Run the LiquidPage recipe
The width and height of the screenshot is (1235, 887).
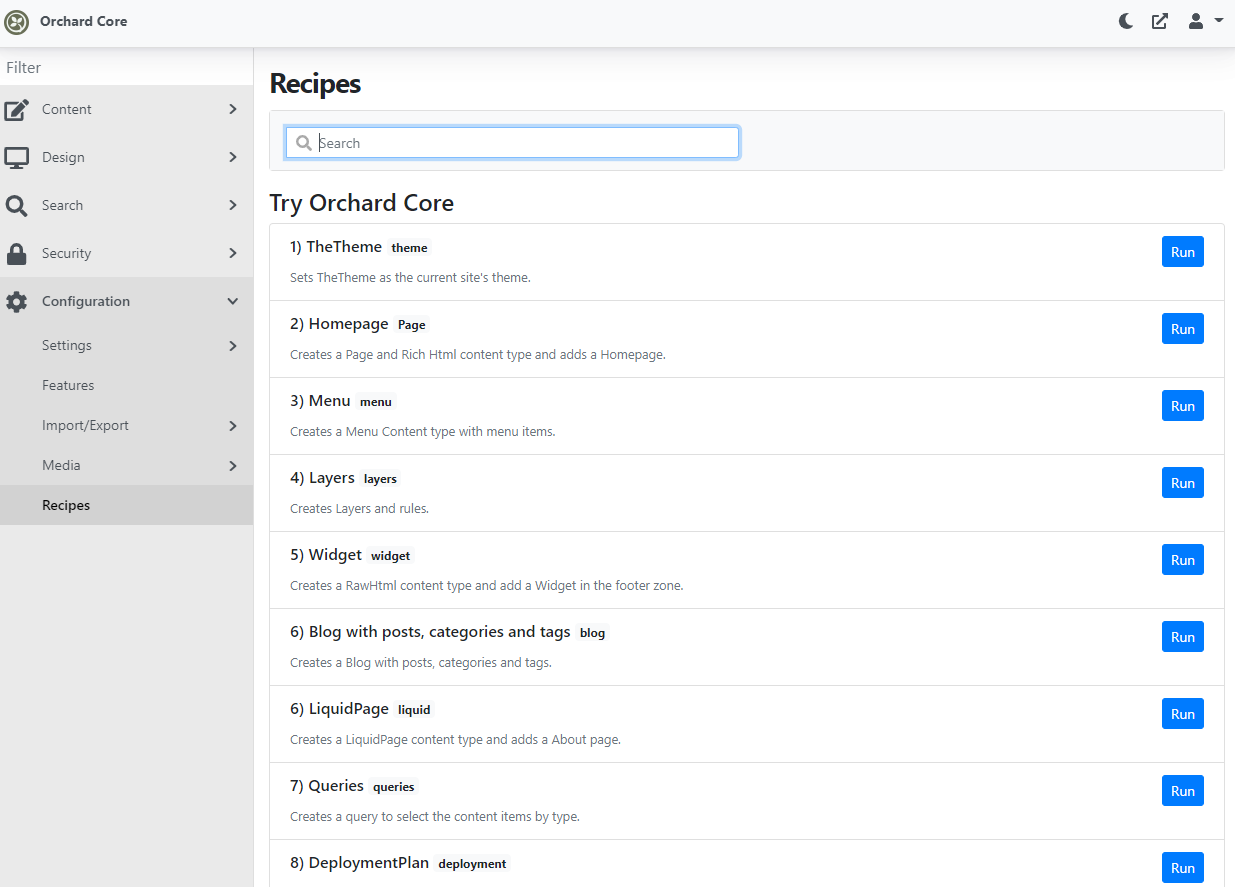pos(1183,714)
